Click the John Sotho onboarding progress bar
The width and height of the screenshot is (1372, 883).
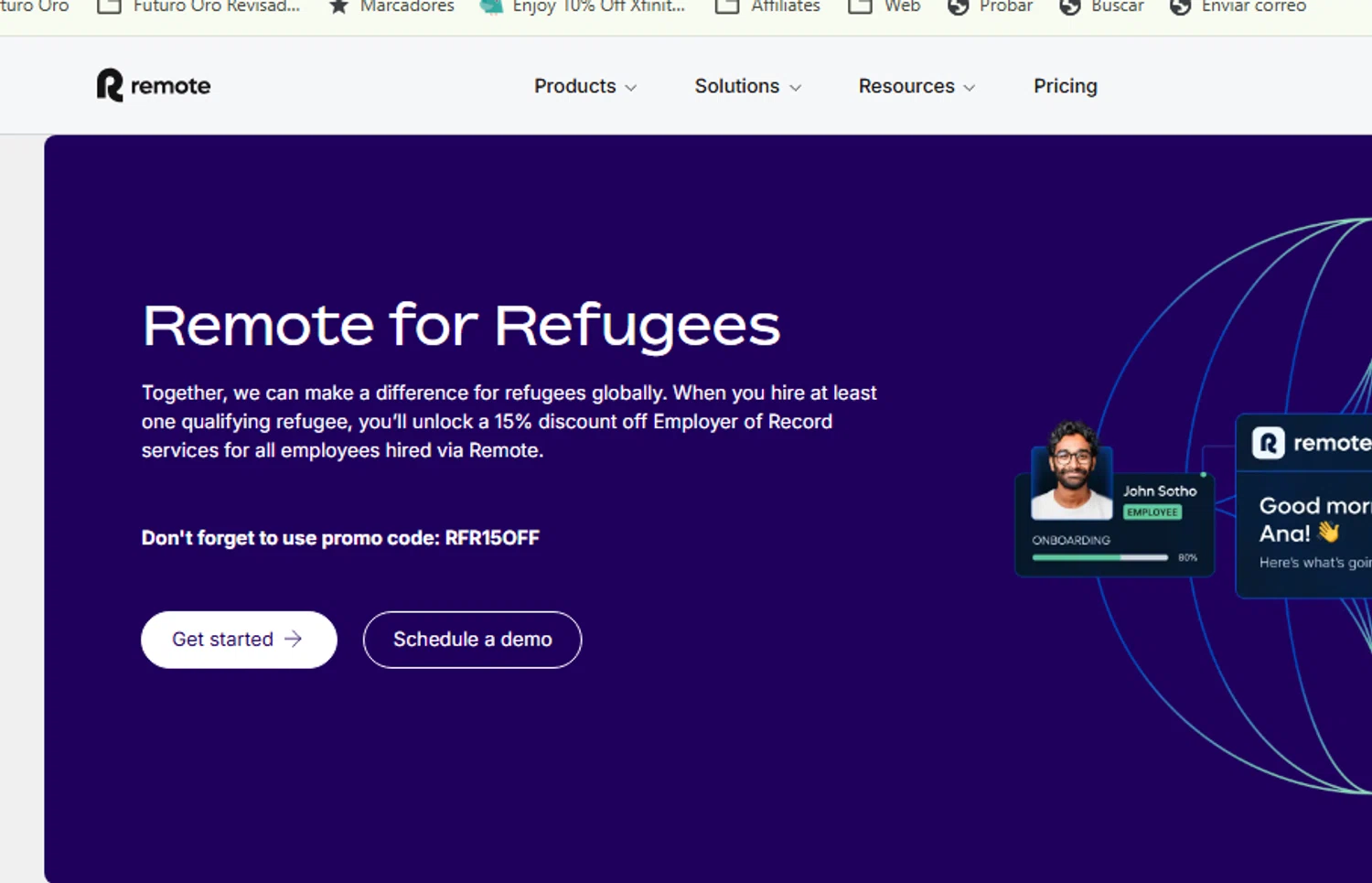pyautogui.click(x=1100, y=557)
